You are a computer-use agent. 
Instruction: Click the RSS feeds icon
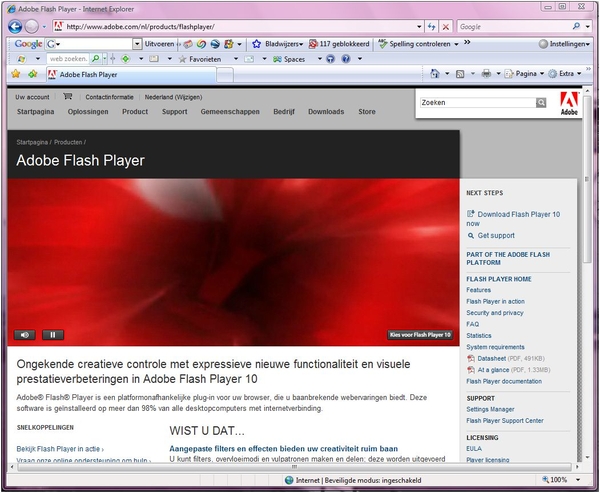pyautogui.click(x=460, y=74)
